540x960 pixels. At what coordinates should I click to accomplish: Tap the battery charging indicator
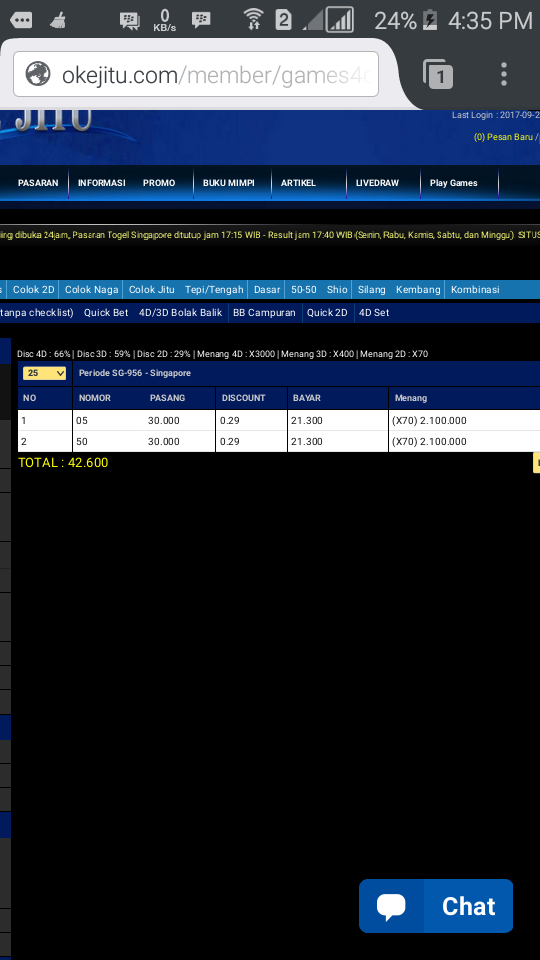click(430, 21)
